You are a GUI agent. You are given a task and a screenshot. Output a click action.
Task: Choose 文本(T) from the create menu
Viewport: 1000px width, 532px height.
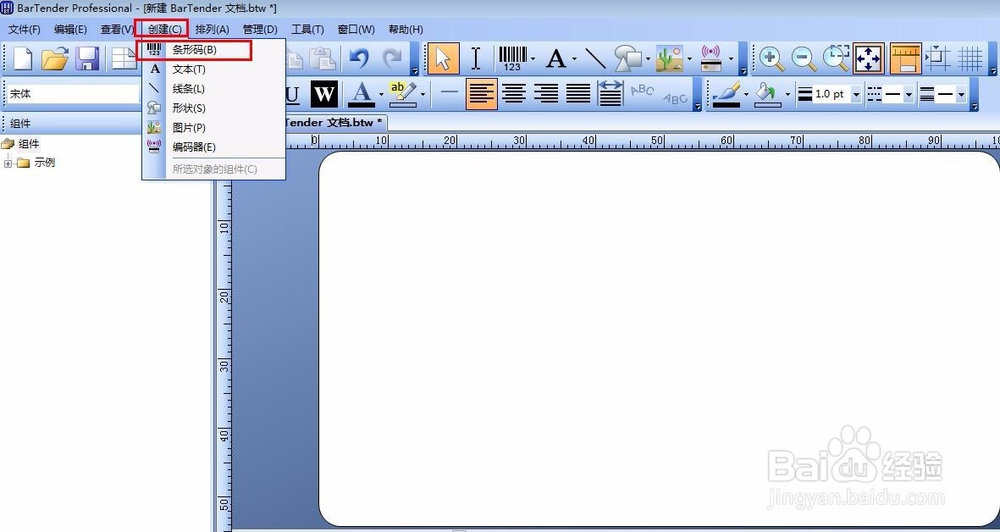214,69
